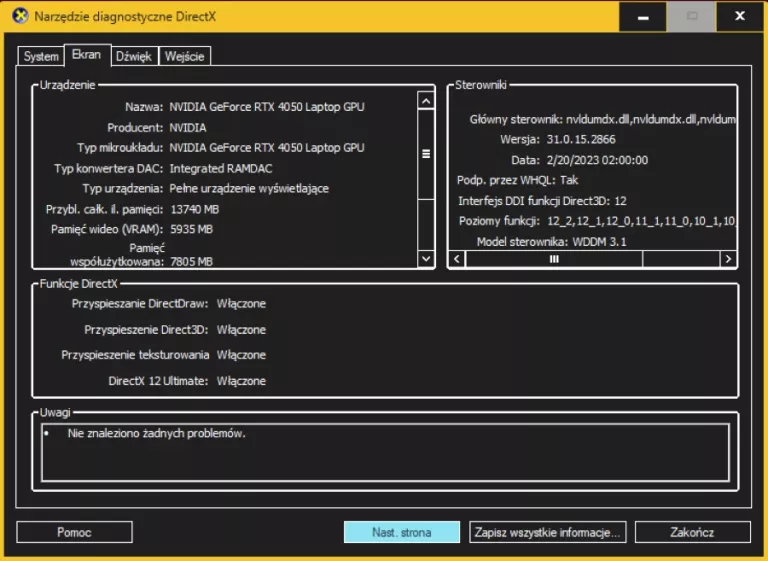The width and height of the screenshot is (768, 561).
Task: Click Urządzenie scrollbar down arrow
Action: [x=426, y=258]
